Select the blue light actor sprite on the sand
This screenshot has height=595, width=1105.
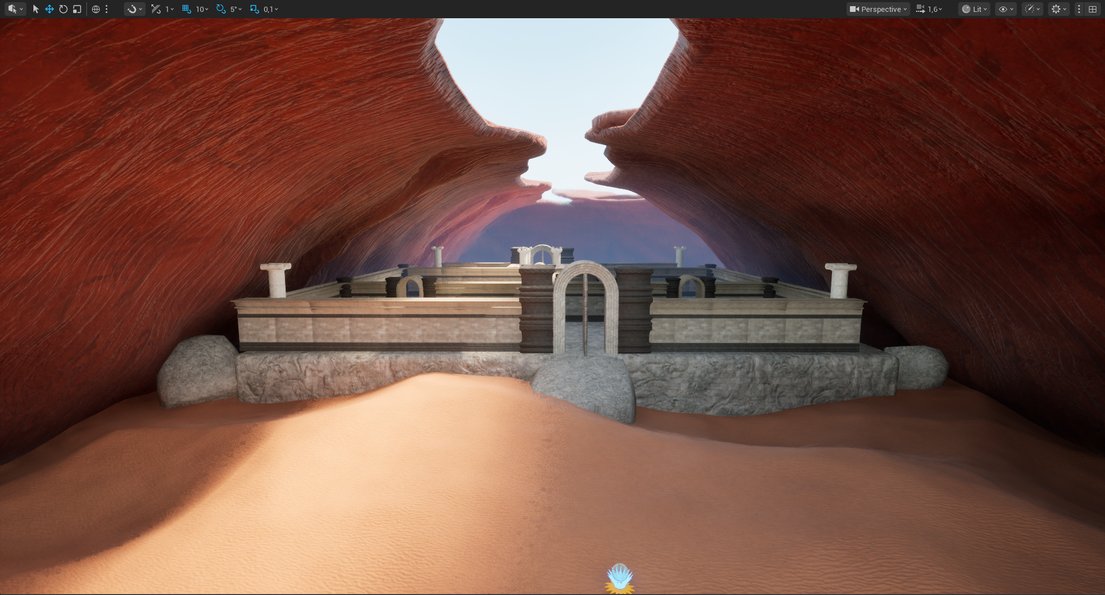coord(619,578)
